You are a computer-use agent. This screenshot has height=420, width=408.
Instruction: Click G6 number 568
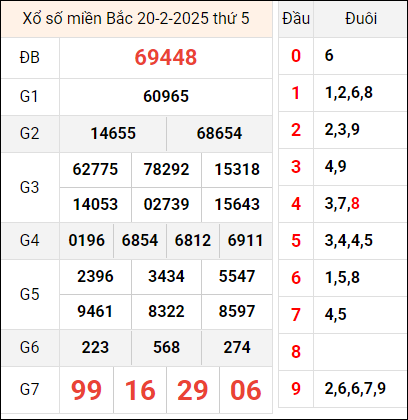tap(166, 348)
